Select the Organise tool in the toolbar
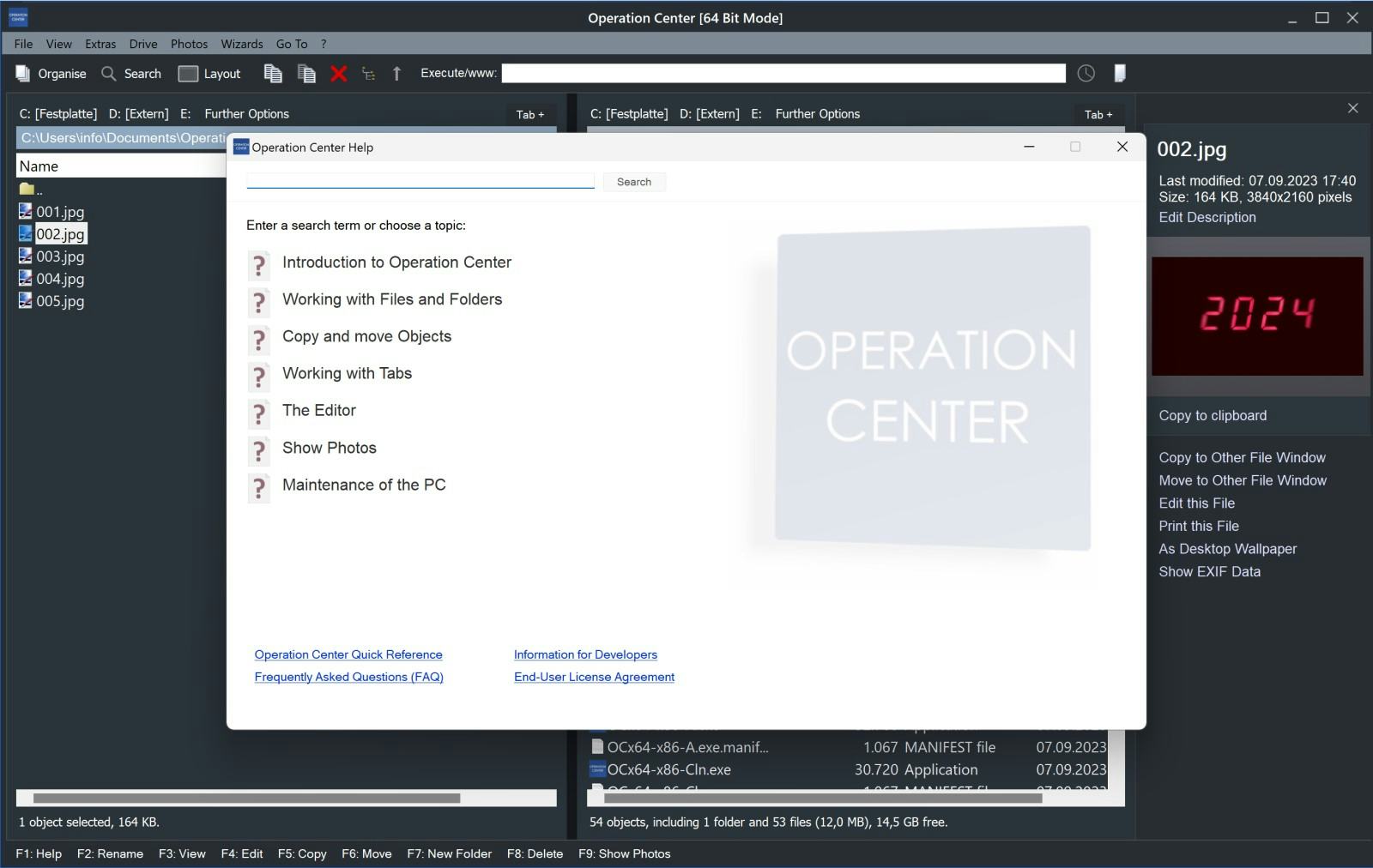Viewport: 1373px width, 868px height. pos(51,74)
